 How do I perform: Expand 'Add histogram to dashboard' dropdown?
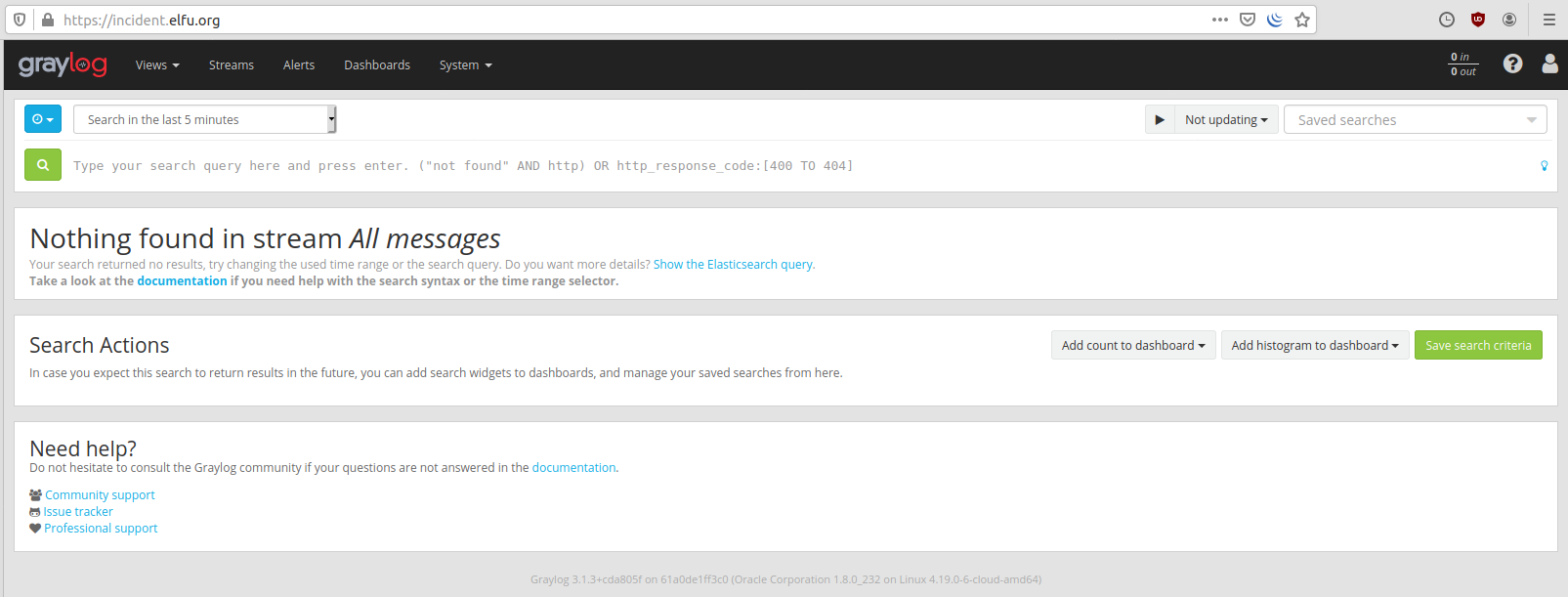(1315, 345)
